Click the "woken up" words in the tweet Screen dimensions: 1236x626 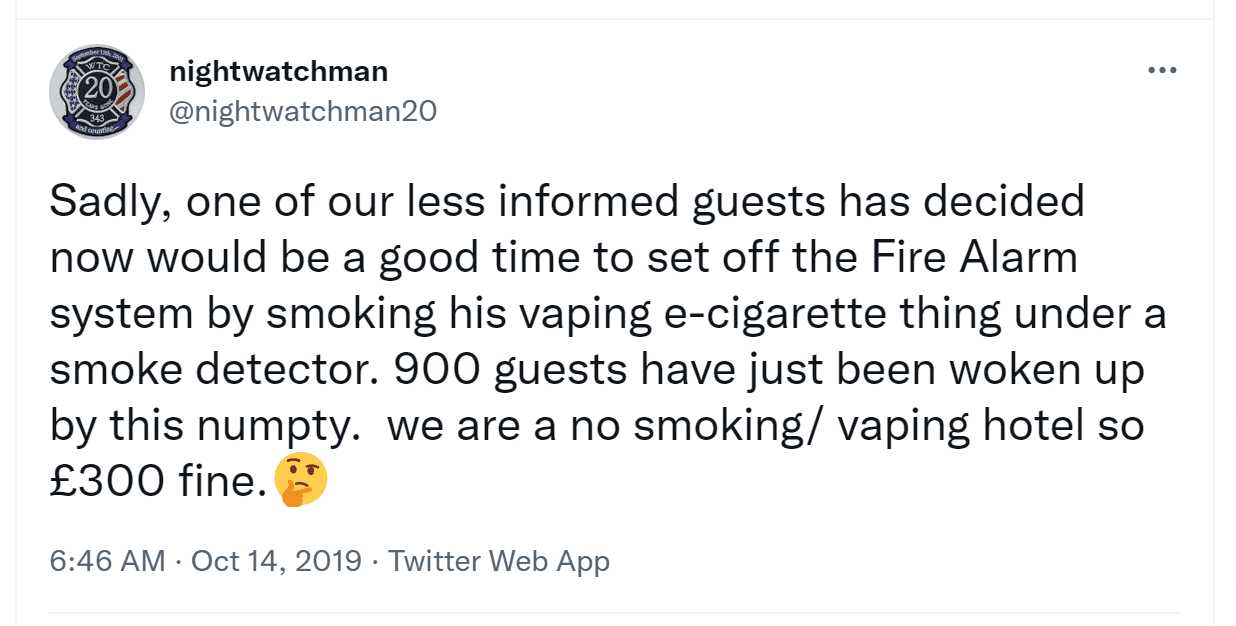click(x=1047, y=371)
